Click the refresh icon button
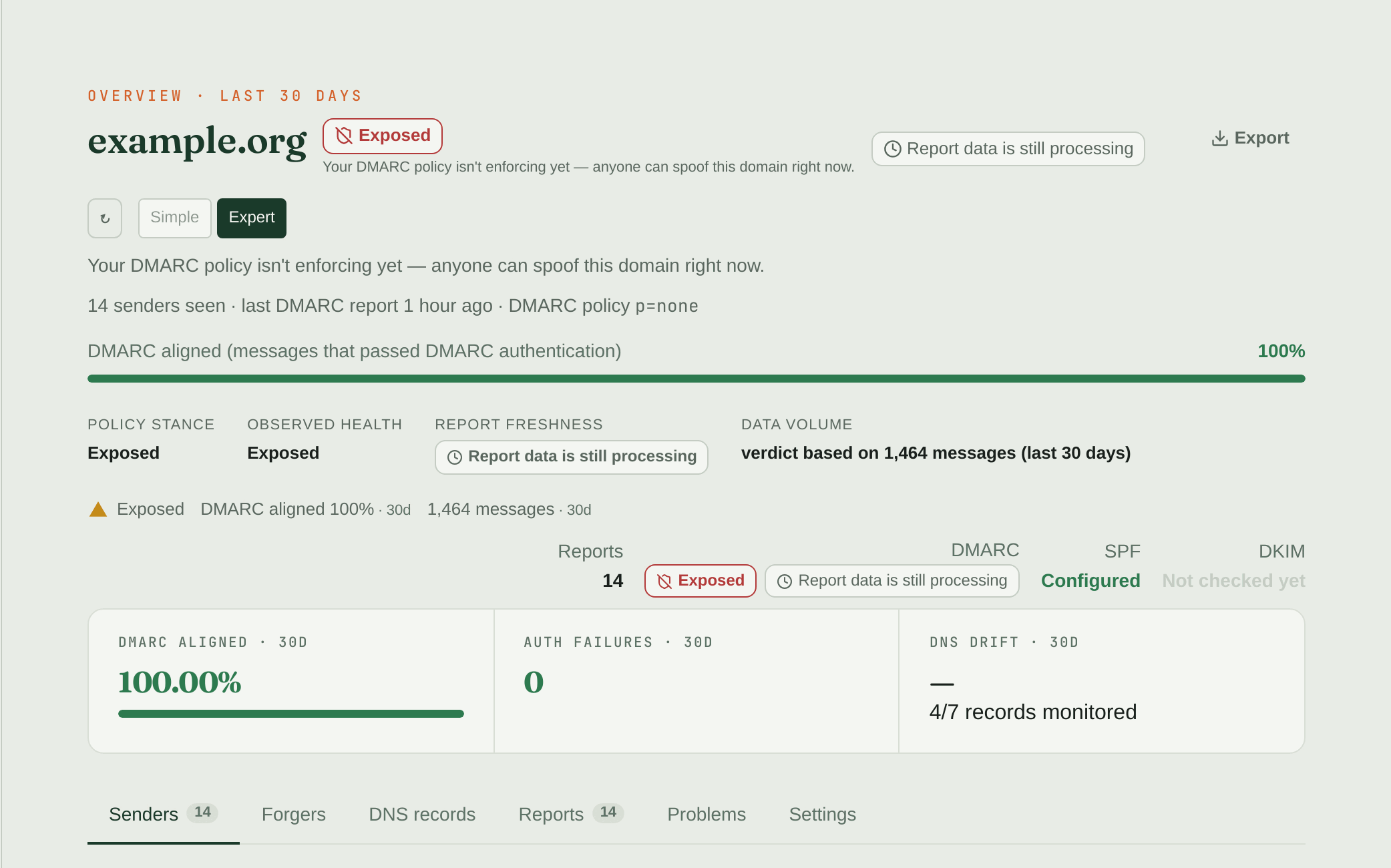Screen dimensions: 1391x868 click(105, 218)
